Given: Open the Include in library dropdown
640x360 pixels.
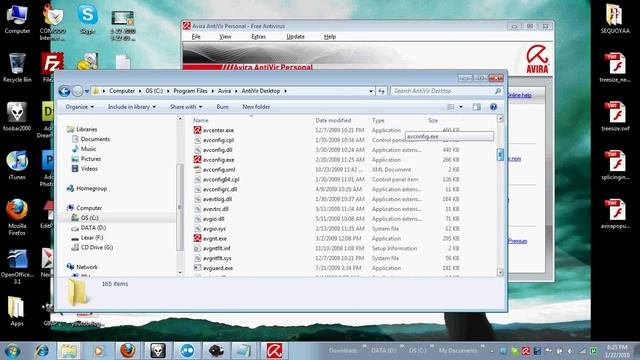Looking at the screenshot, I should [x=132, y=107].
